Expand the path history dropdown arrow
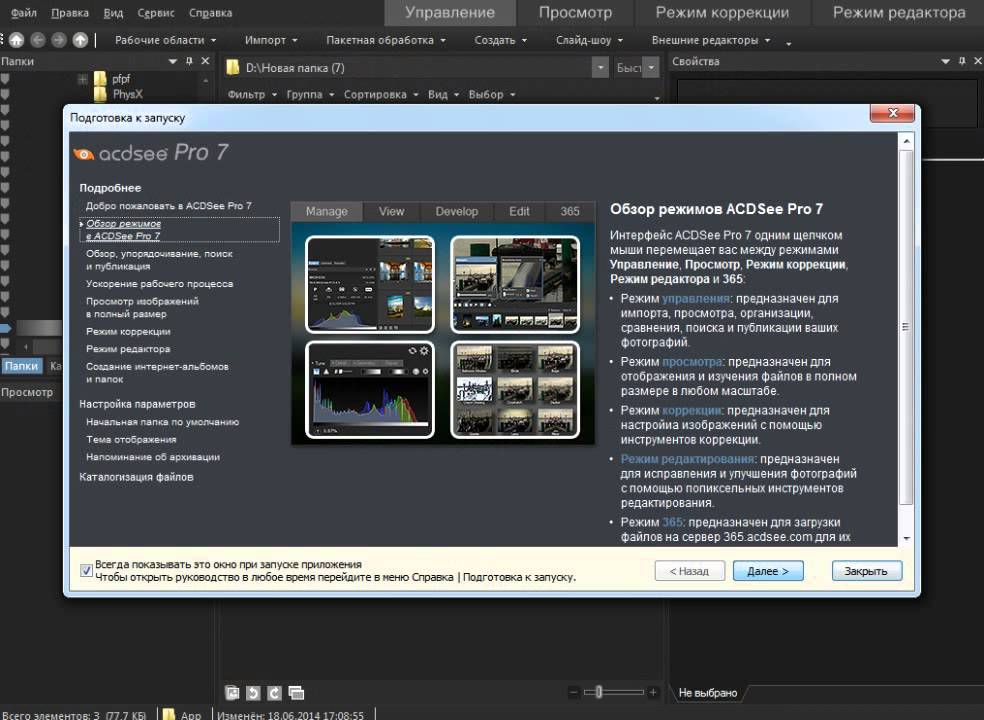The height and width of the screenshot is (720, 984). click(x=601, y=68)
